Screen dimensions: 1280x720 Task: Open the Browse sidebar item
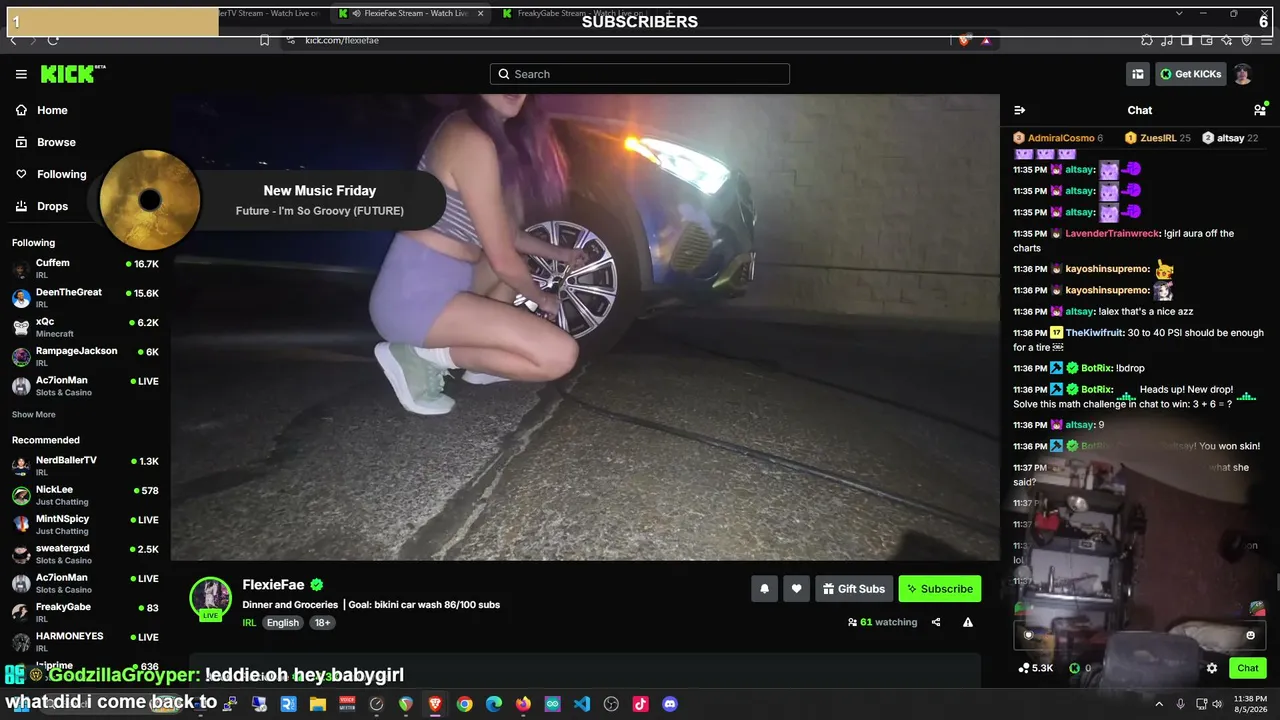56,142
